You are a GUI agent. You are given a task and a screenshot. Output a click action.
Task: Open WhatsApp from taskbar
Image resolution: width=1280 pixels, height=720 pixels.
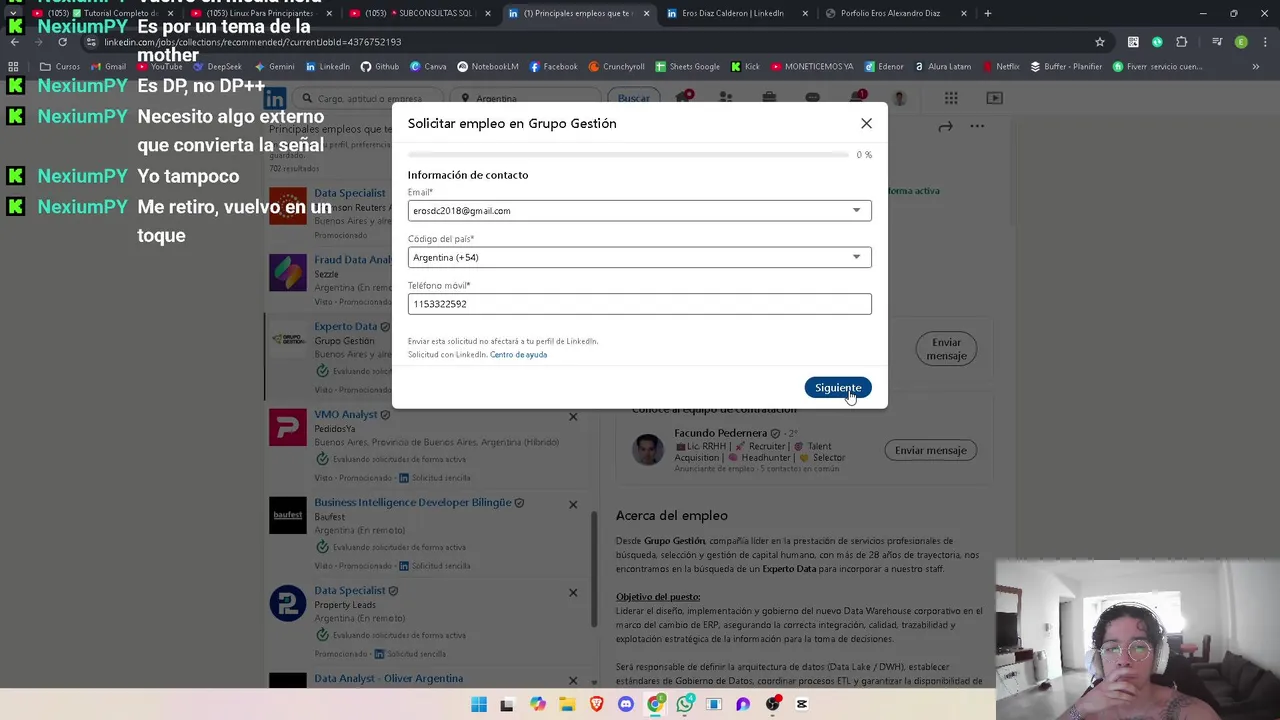[x=685, y=704]
